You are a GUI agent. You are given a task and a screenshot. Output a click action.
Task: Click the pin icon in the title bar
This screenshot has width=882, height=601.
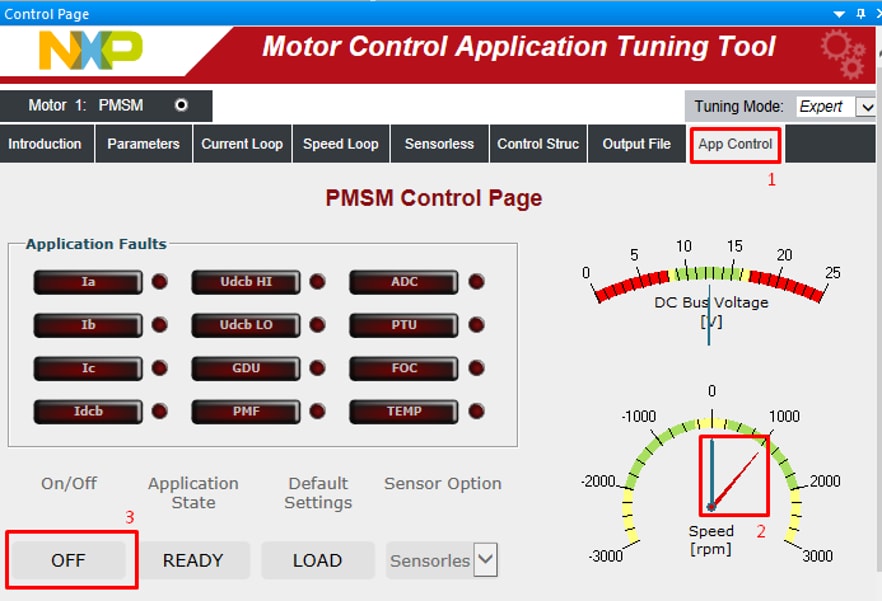pyautogui.click(x=860, y=13)
